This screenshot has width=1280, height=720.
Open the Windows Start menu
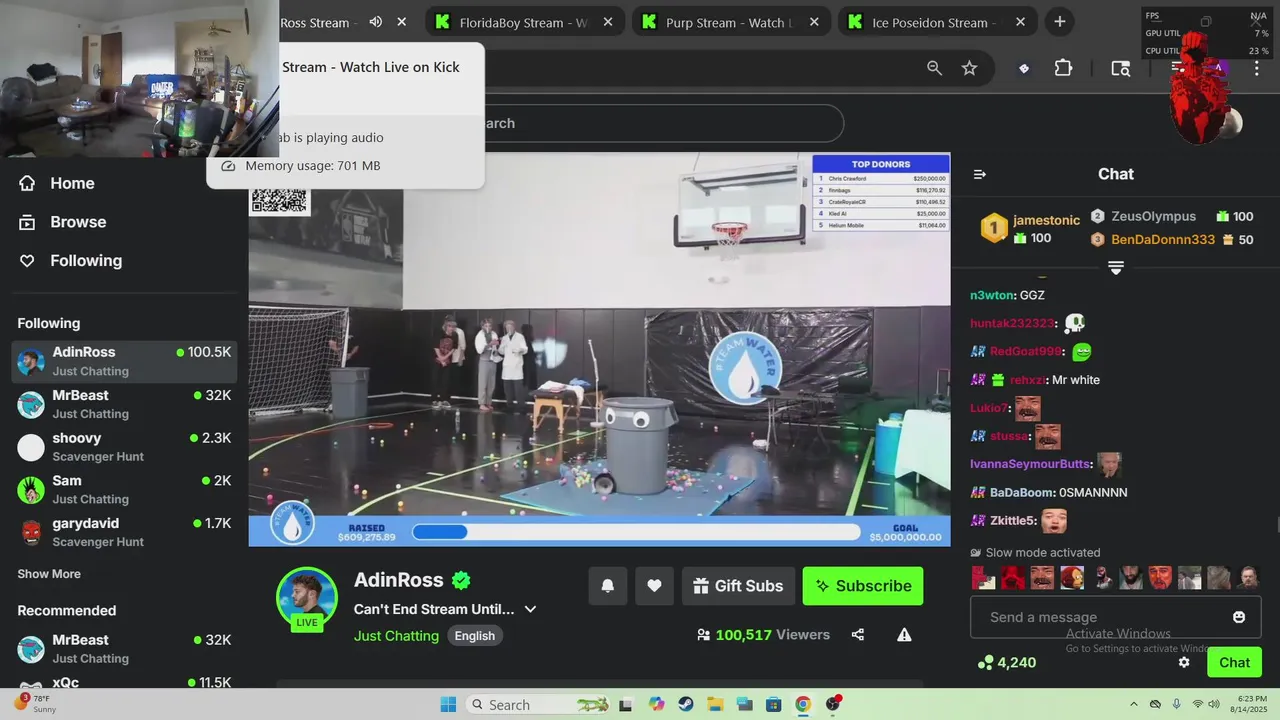[448, 704]
